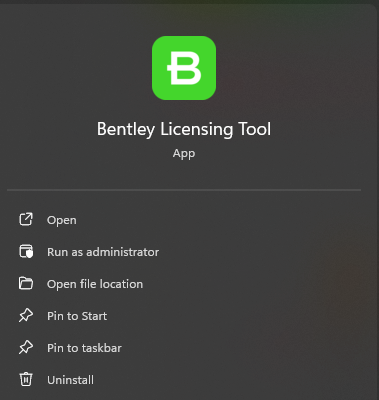Image resolution: width=379 pixels, height=400 pixels.
Task: Select the Uninstall option
Action: pos(70,380)
